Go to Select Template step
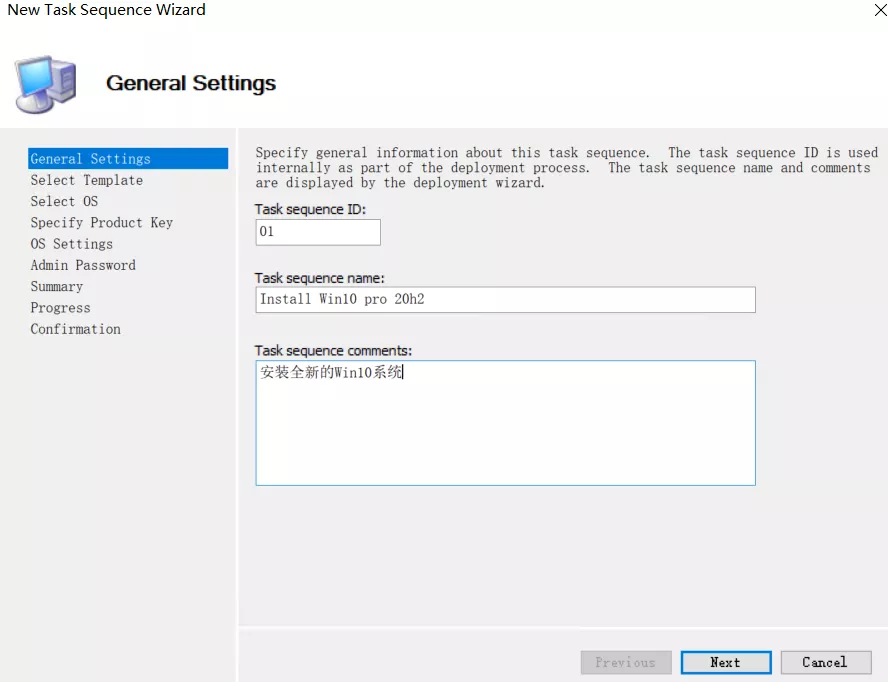 (86, 180)
